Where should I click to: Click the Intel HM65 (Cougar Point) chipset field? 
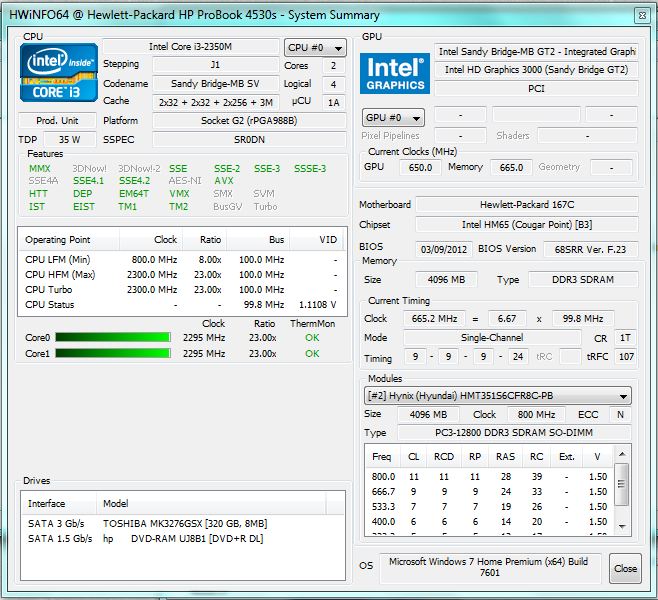(527, 225)
